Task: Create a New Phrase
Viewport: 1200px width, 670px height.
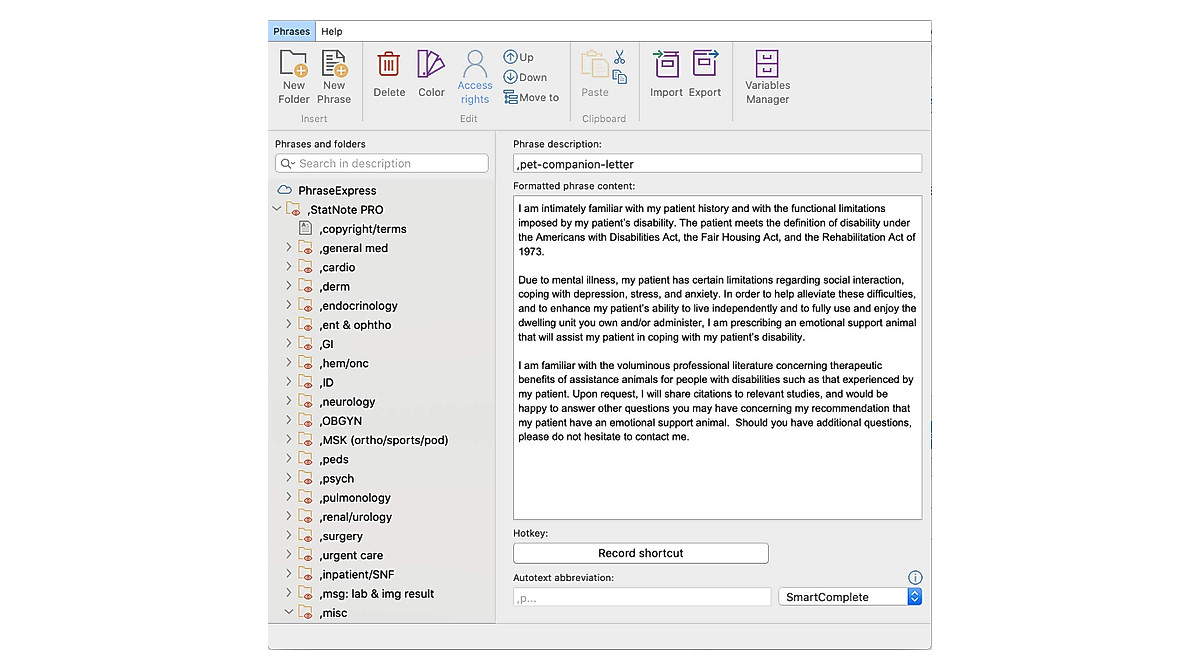Action: [x=334, y=75]
